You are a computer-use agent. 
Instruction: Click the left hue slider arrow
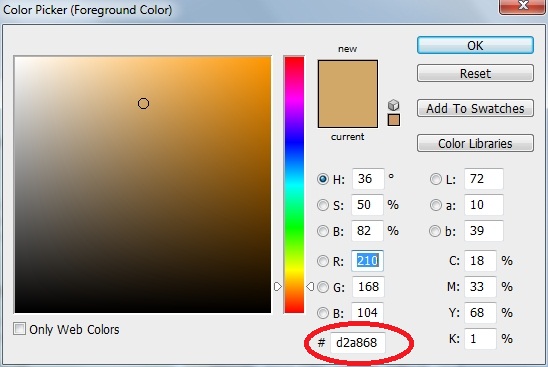pyautogui.click(x=277, y=287)
